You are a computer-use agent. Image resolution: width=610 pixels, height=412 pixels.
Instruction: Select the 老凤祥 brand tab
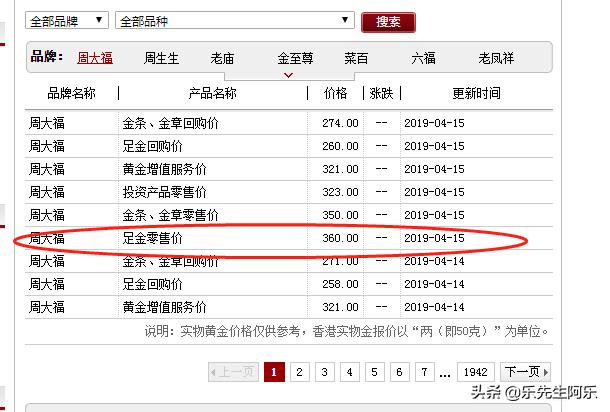(496, 58)
